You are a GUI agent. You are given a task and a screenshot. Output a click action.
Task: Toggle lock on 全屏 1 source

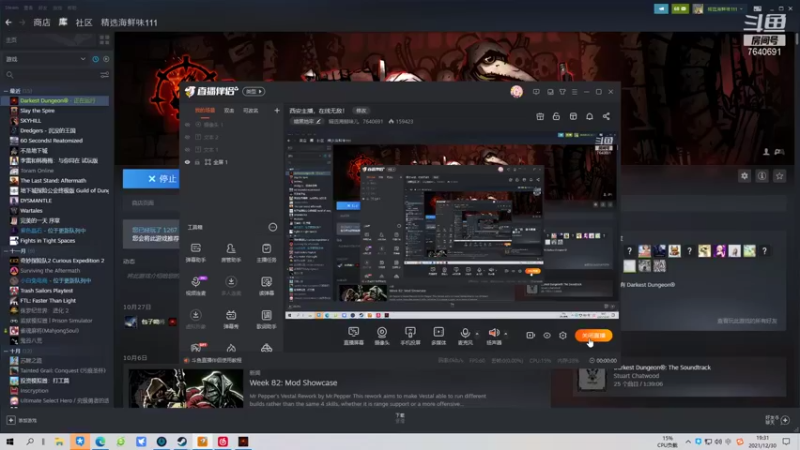pos(197,162)
